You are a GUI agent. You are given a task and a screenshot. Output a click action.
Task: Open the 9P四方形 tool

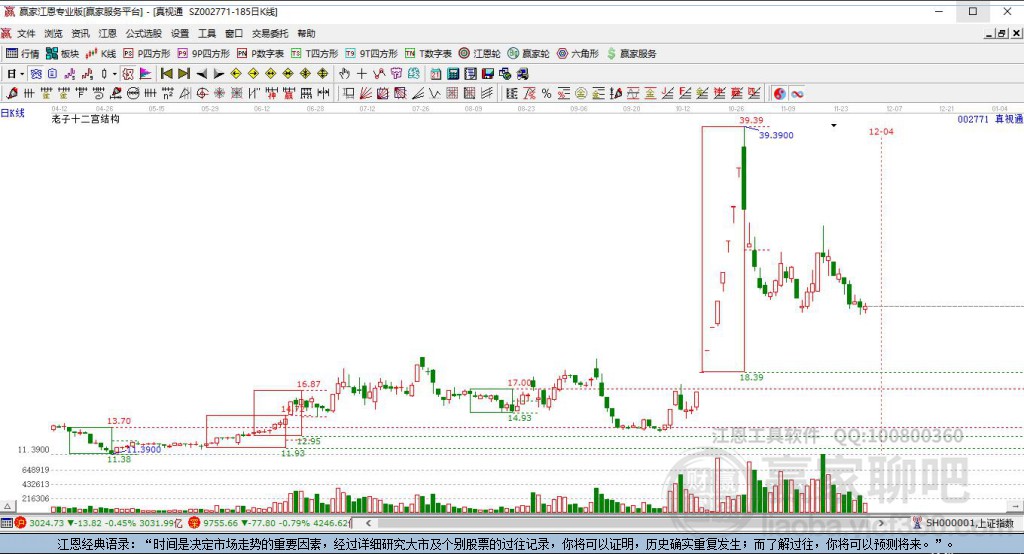(203, 54)
